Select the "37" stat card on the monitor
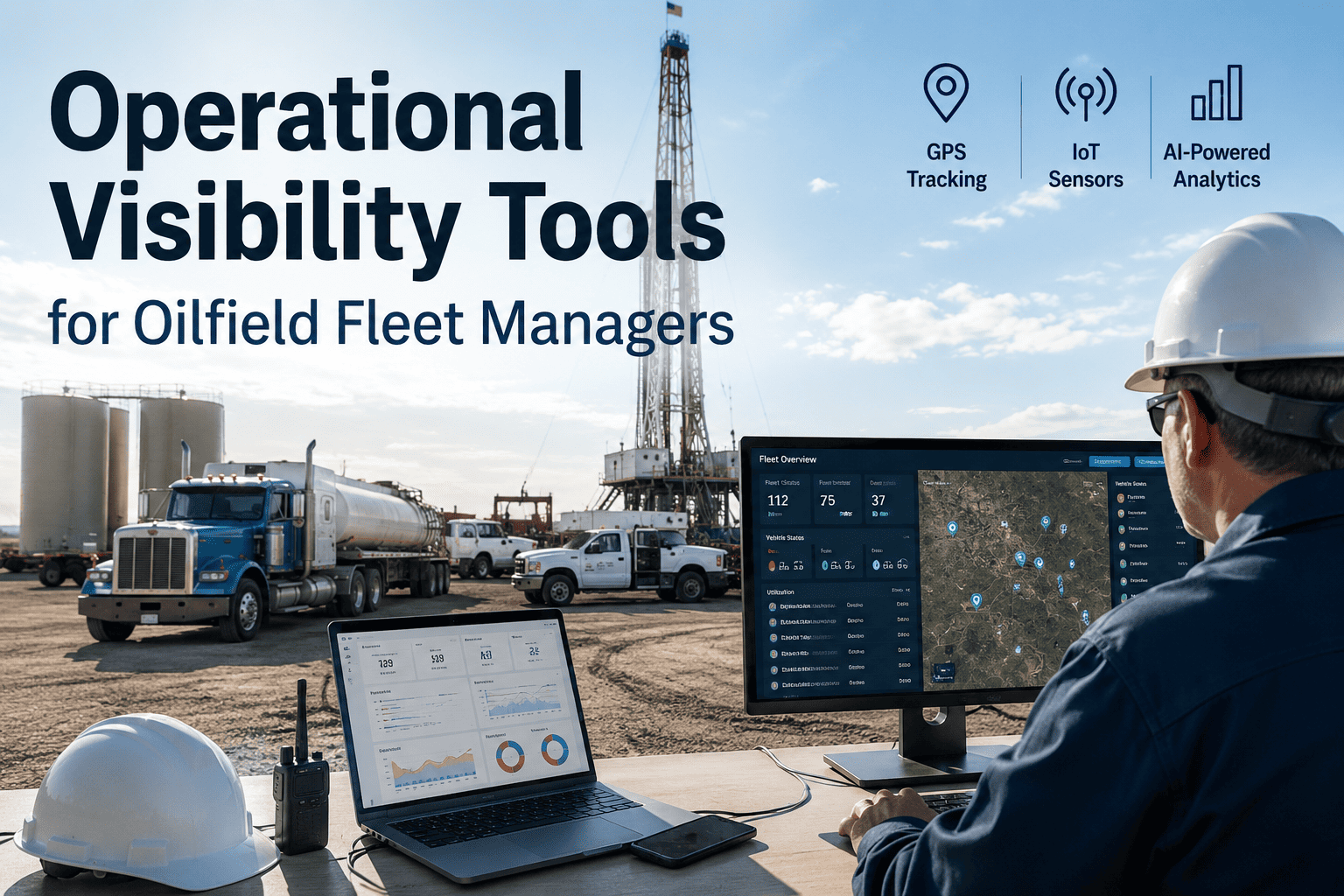This screenshot has width=1344, height=896. point(887,499)
